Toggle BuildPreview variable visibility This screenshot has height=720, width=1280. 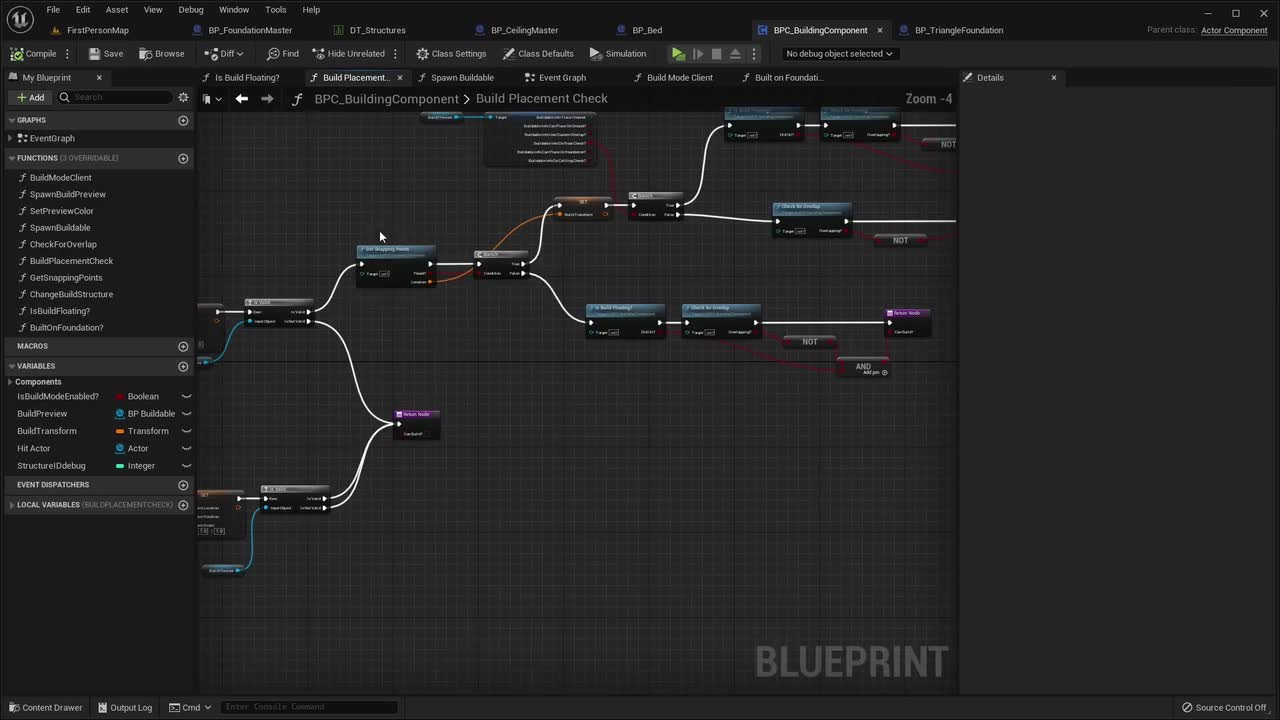pyautogui.click(x=186, y=414)
